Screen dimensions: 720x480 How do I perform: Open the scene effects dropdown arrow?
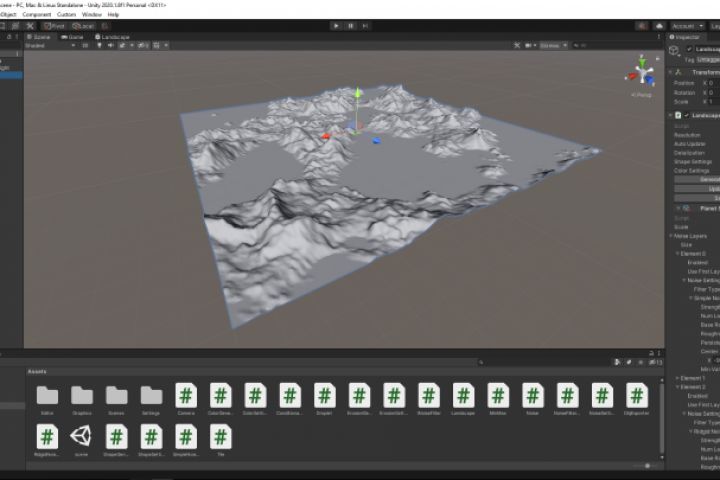[132, 45]
